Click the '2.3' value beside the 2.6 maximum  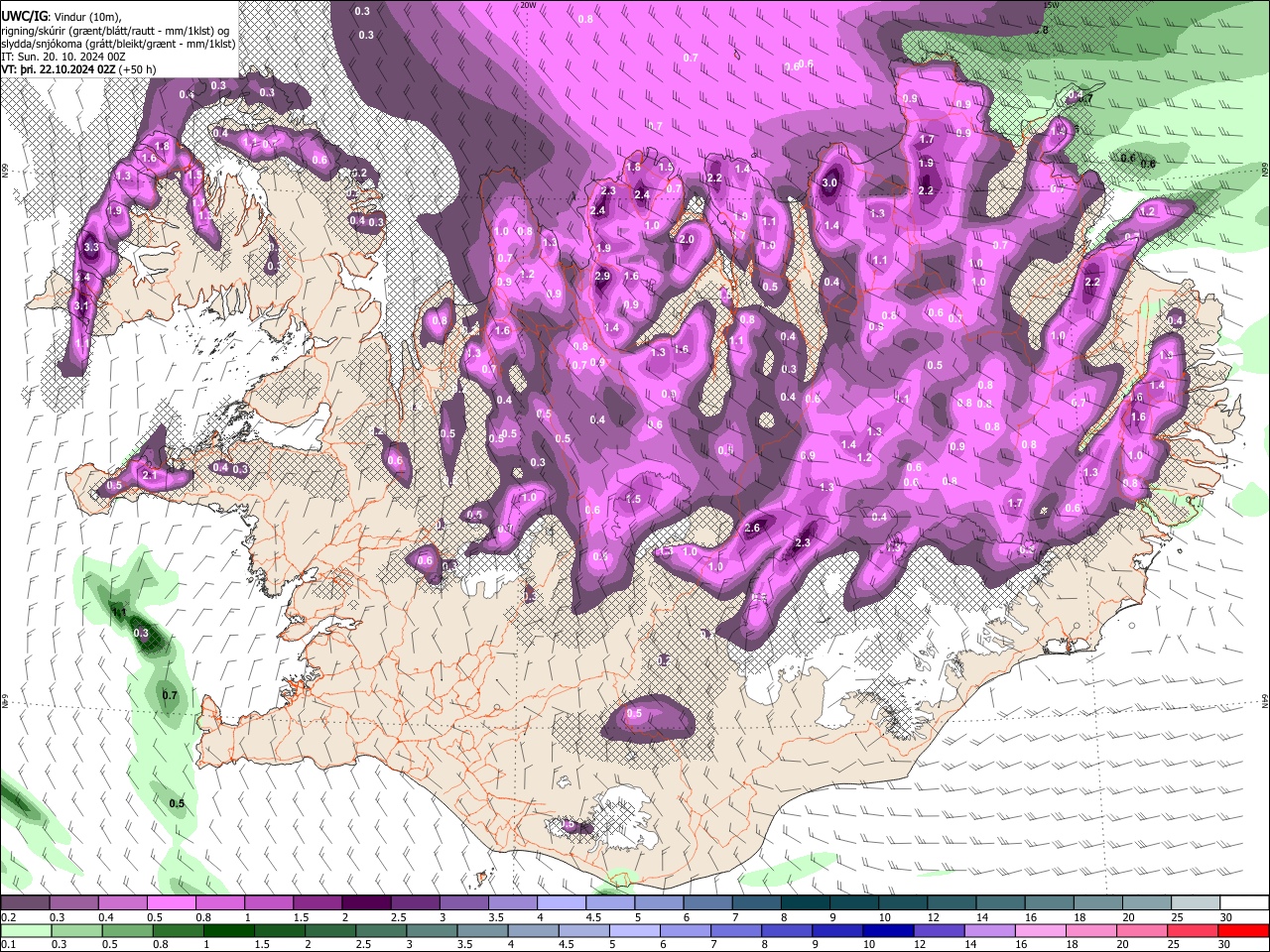[803, 542]
